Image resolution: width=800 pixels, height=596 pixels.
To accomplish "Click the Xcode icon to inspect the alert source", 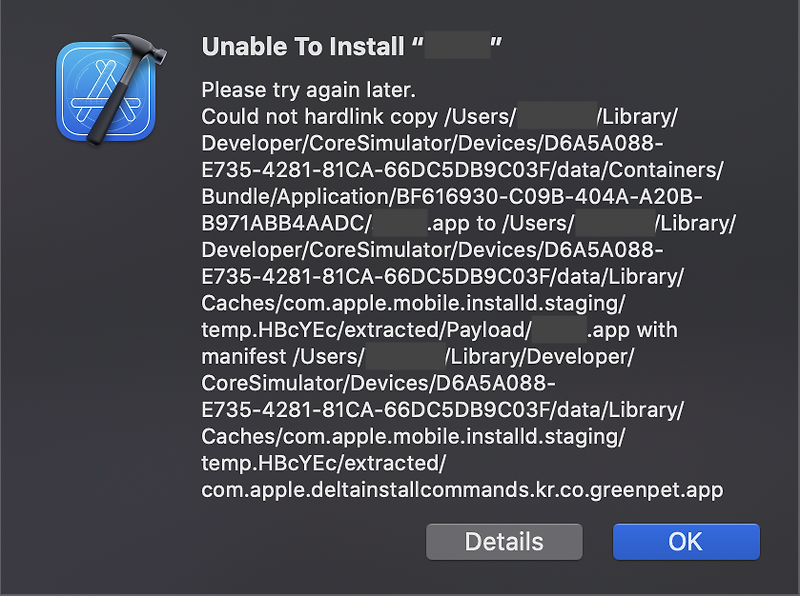I will click(105, 90).
